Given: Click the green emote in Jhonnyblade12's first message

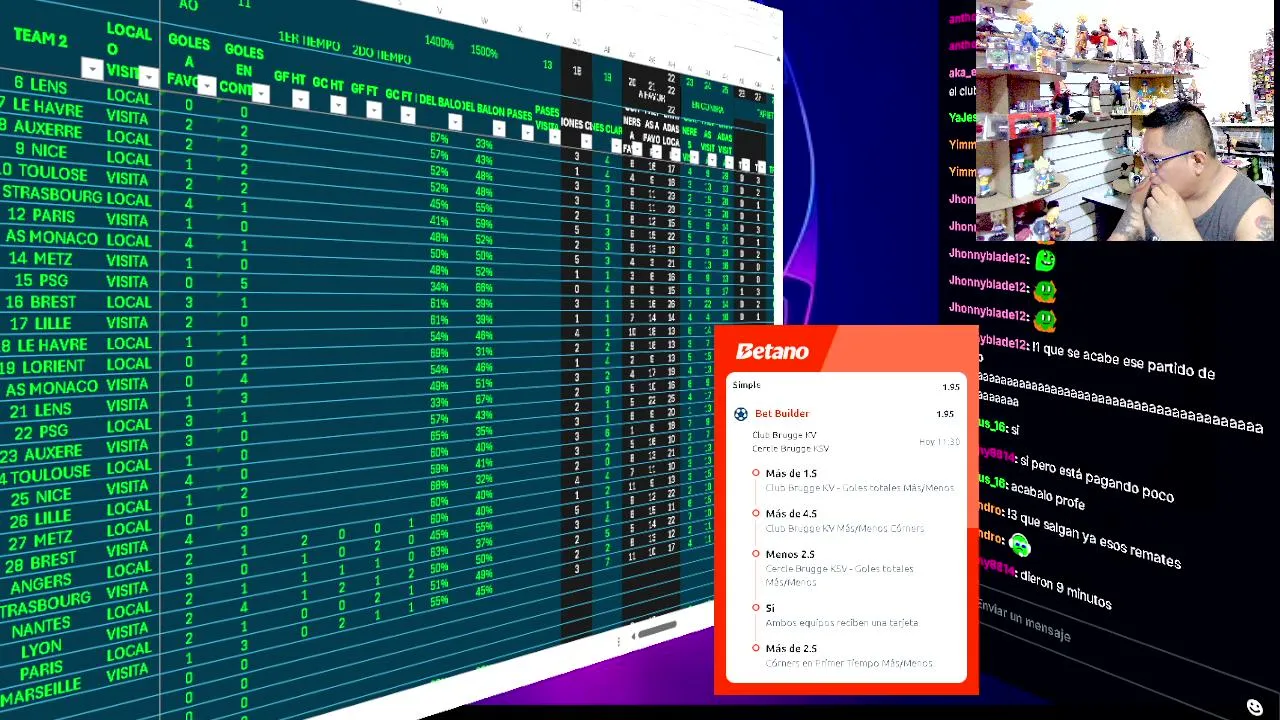Looking at the screenshot, I should (x=1045, y=261).
